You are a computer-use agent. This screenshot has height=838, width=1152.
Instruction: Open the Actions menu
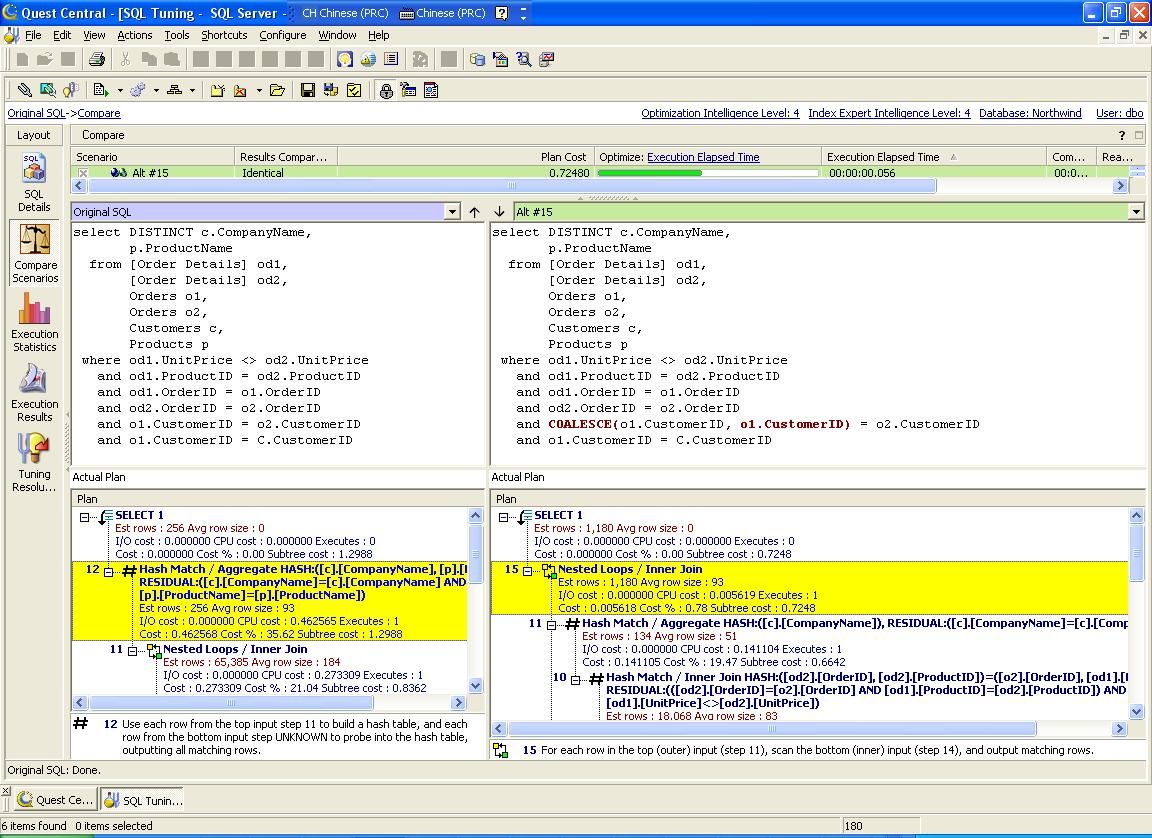[x=134, y=34]
